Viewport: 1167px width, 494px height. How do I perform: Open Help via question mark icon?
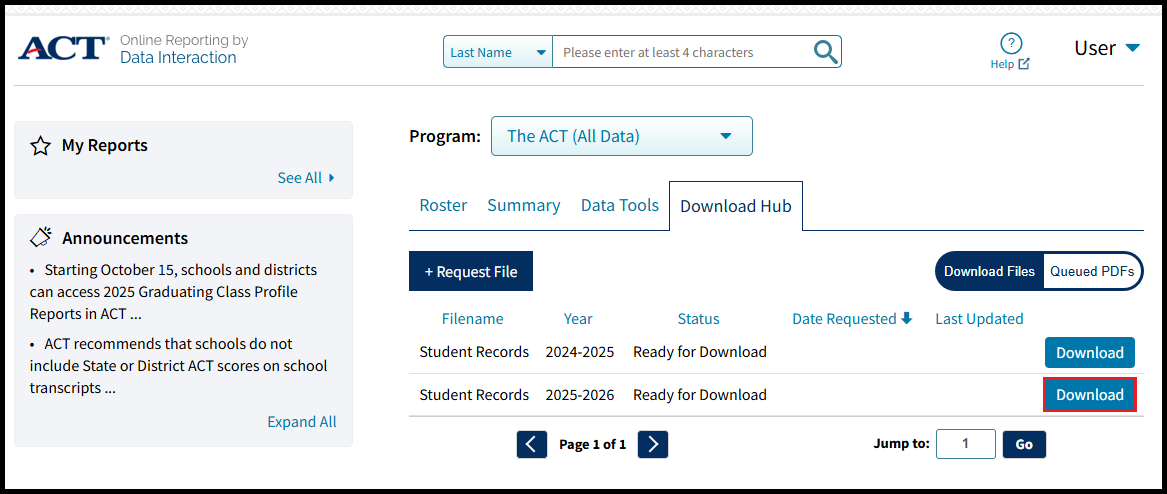pyautogui.click(x=1011, y=43)
